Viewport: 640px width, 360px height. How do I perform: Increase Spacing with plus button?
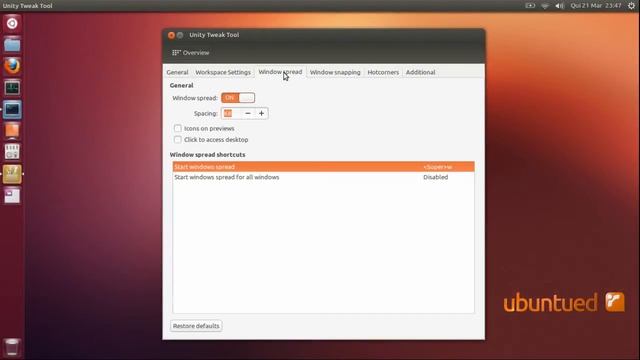262,113
